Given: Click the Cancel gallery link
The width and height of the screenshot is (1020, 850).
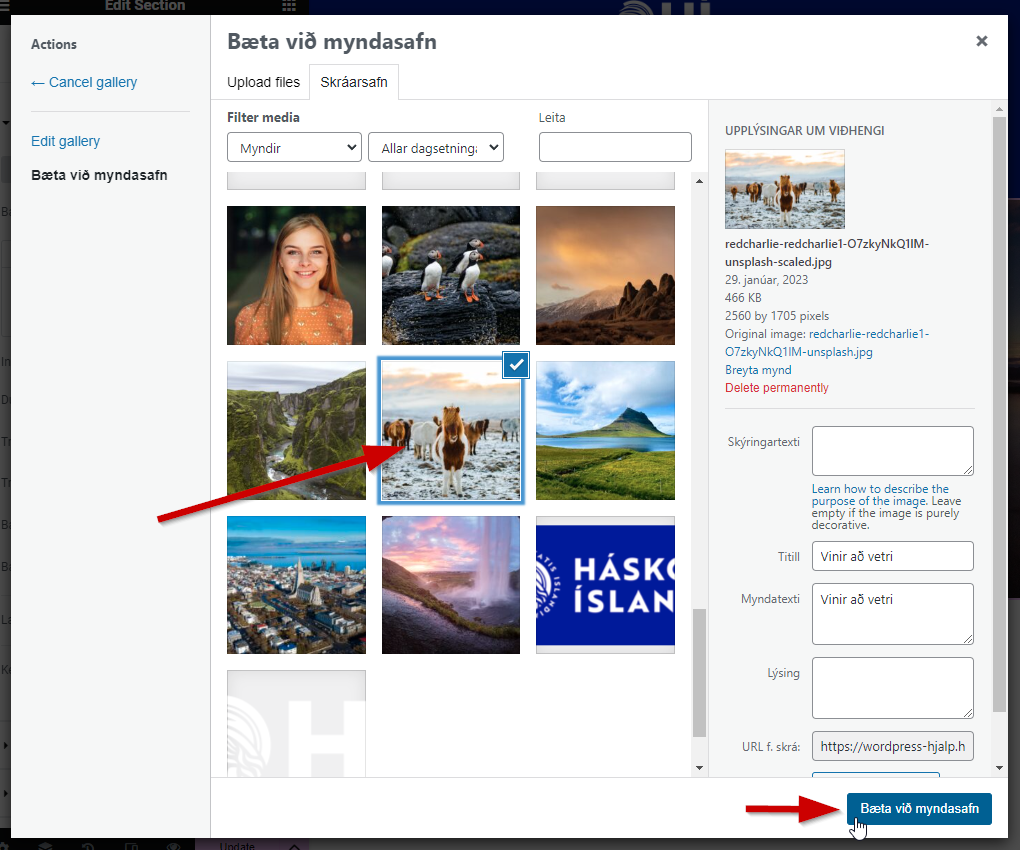Looking at the screenshot, I should 84,82.
